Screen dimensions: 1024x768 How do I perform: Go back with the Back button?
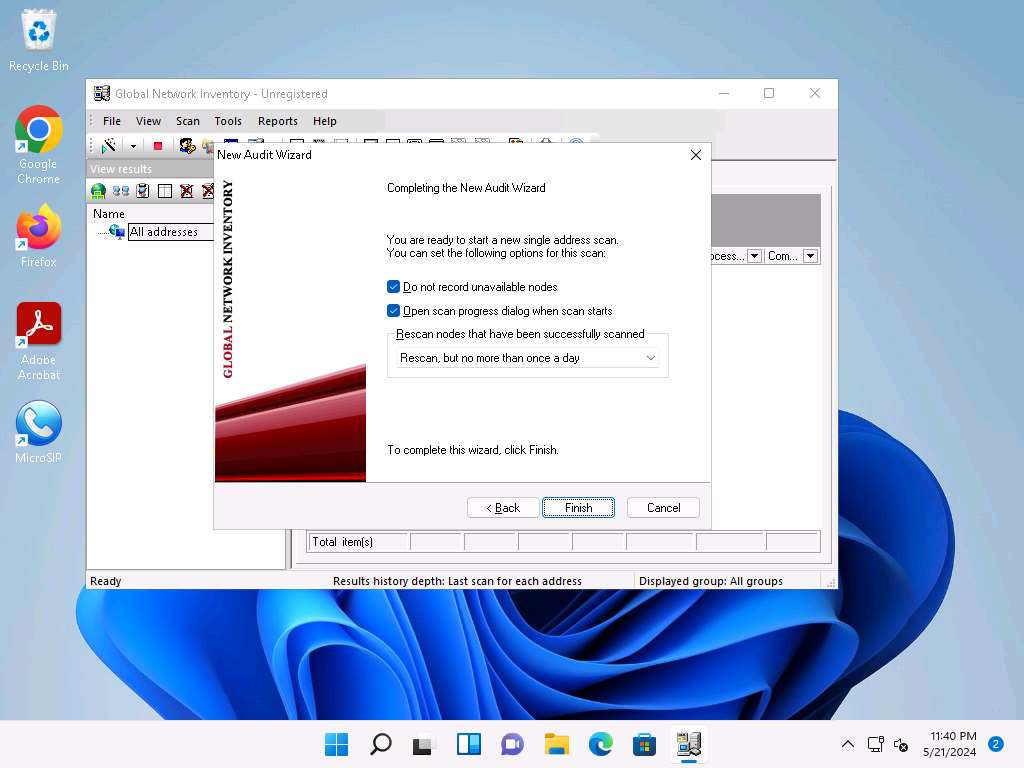point(503,508)
